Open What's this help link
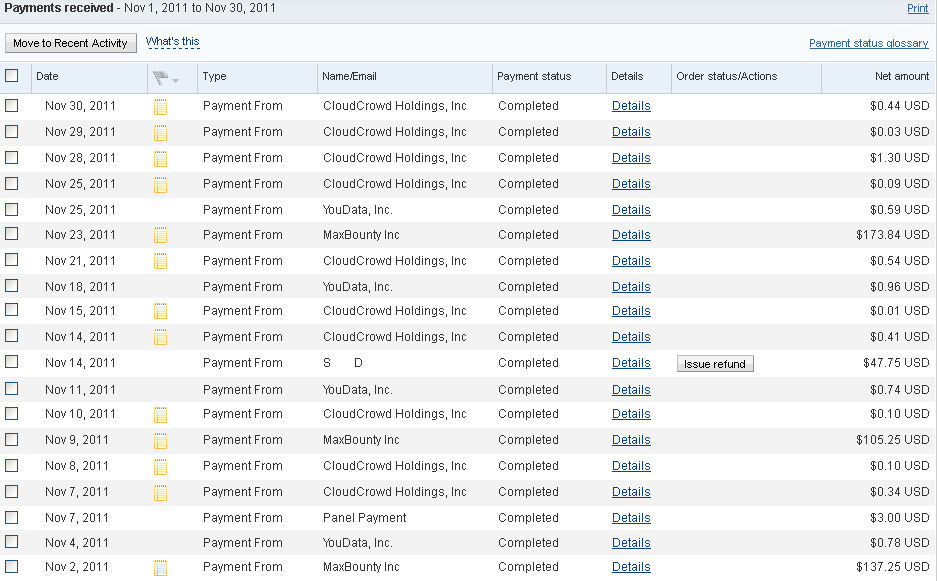The width and height of the screenshot is (938, 581). (172, 42)
